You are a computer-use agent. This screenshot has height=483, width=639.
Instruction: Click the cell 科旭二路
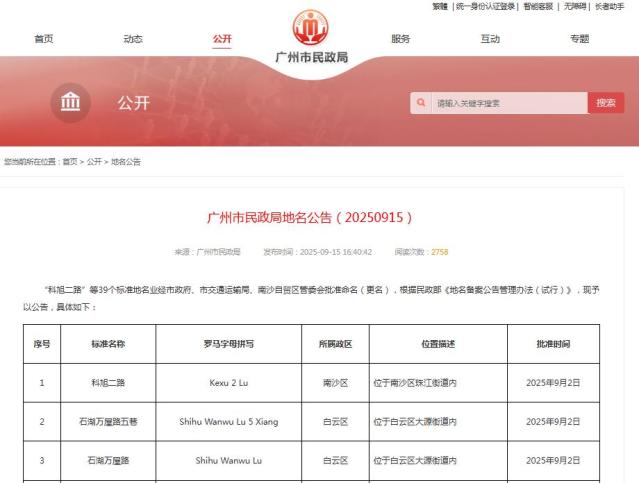108,383
